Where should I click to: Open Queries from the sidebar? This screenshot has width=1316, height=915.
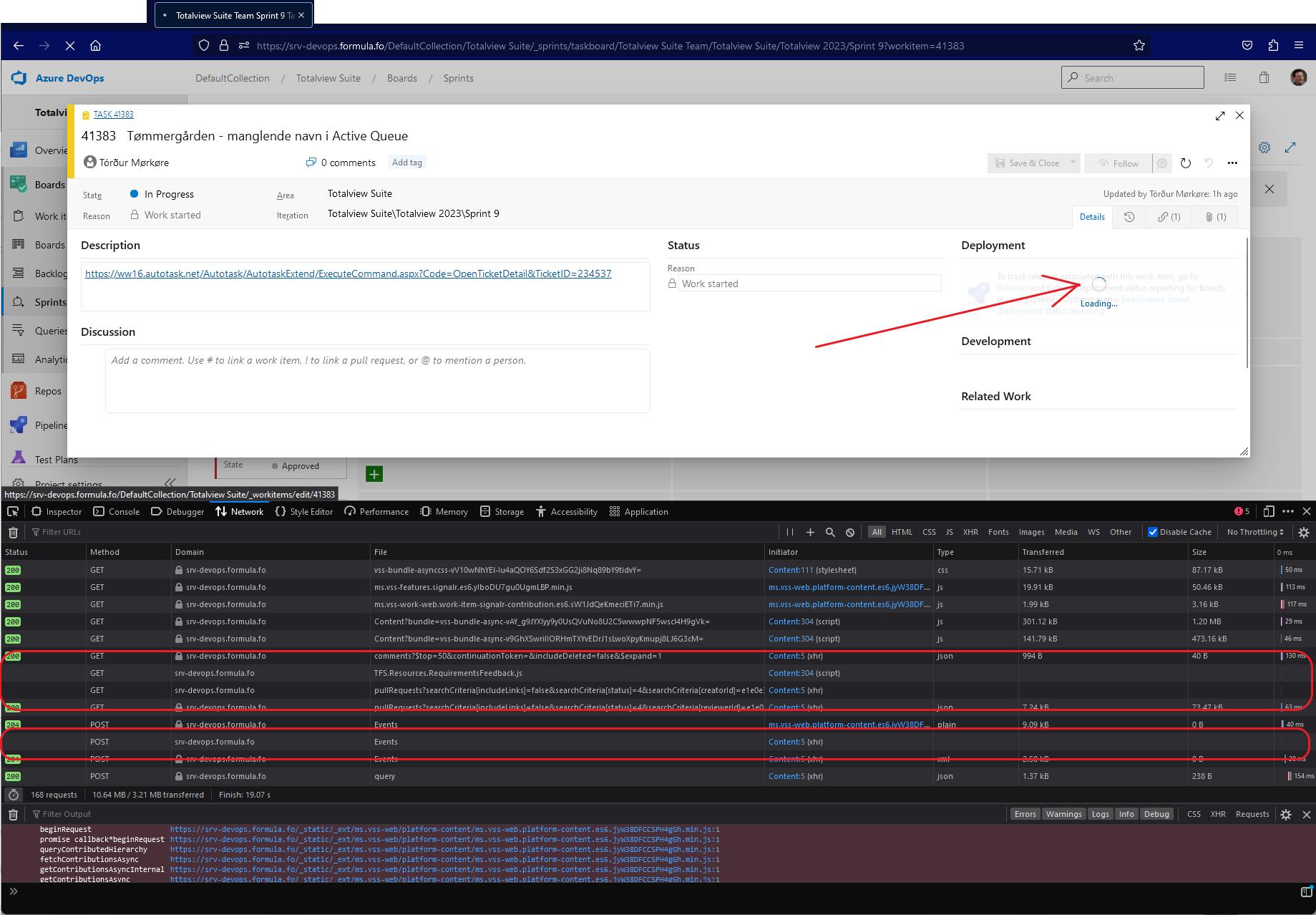(49, 330)
